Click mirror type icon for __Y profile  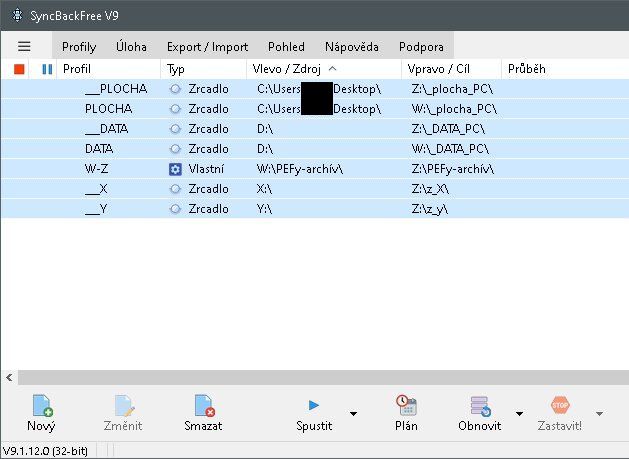[175, 209]
